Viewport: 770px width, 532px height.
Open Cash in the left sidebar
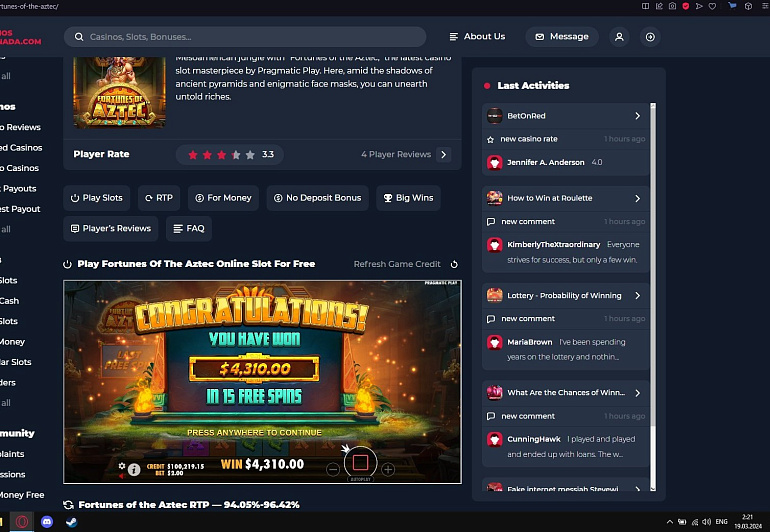click(10, 301)
